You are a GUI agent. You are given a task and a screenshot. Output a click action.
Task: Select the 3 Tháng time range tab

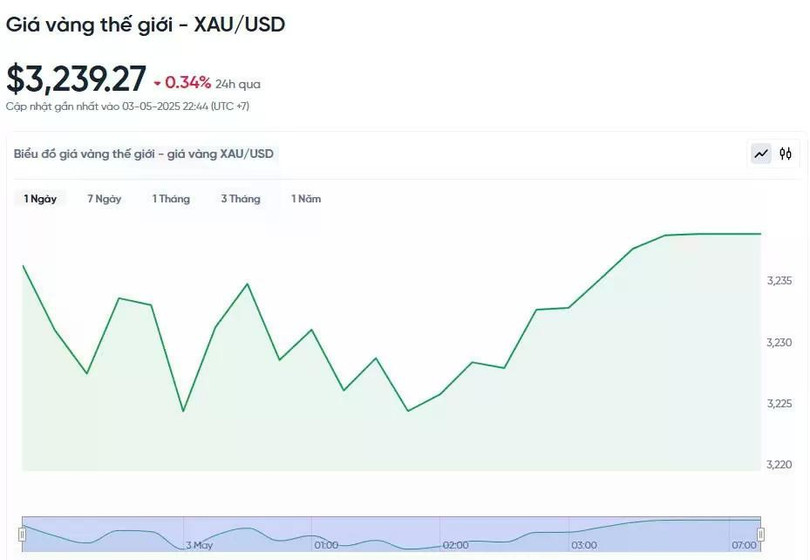tap(241, 199)
